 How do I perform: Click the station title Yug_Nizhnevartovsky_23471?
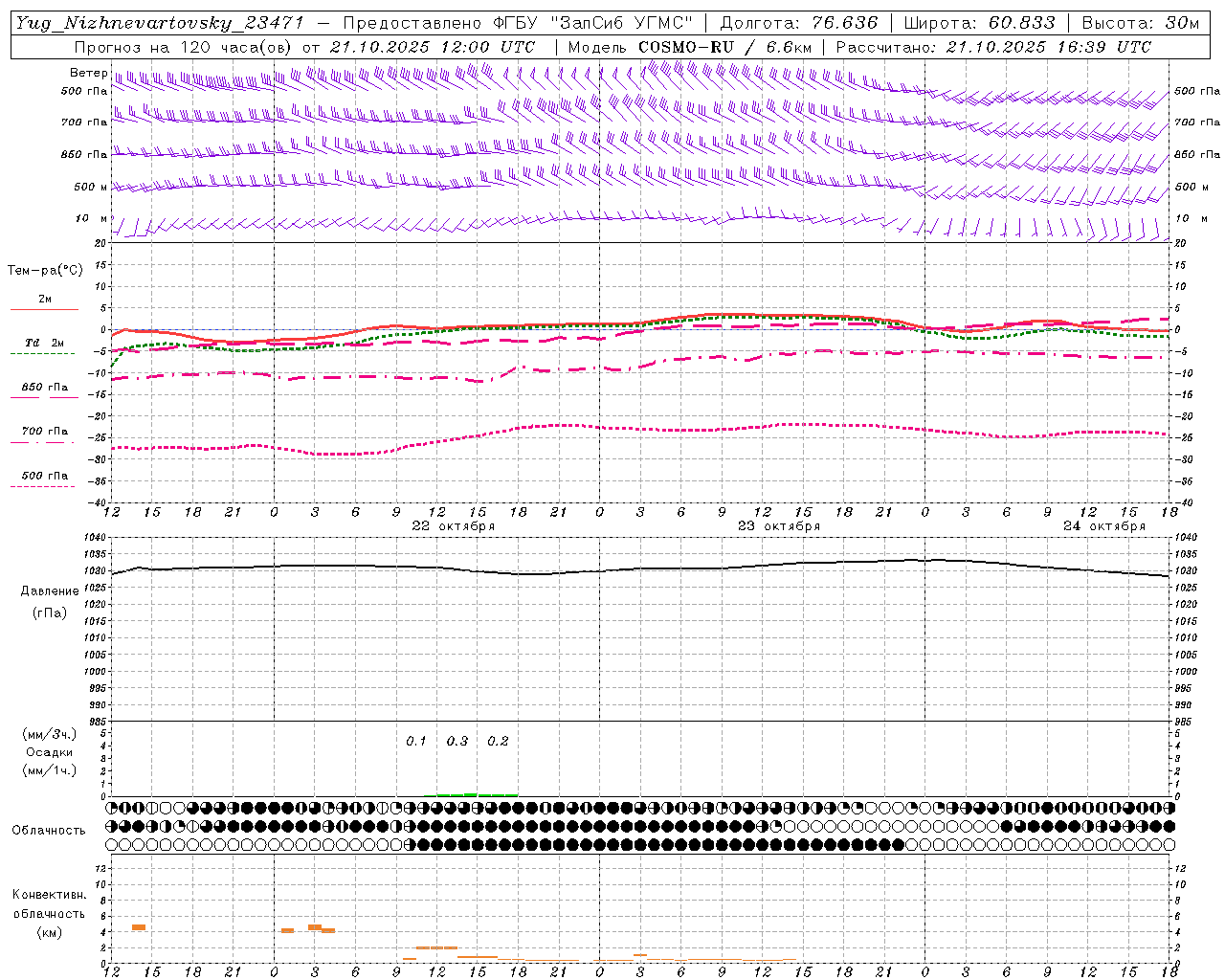tap(160, 23)
